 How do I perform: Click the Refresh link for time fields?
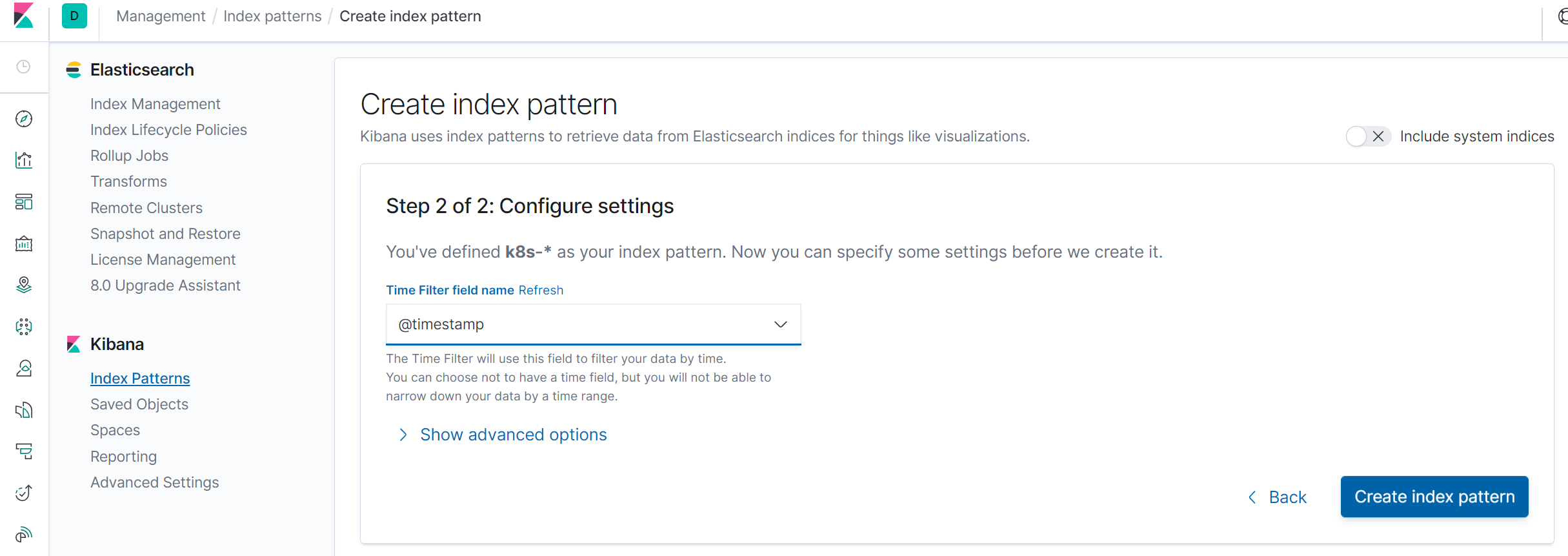[x=541, y=290]
